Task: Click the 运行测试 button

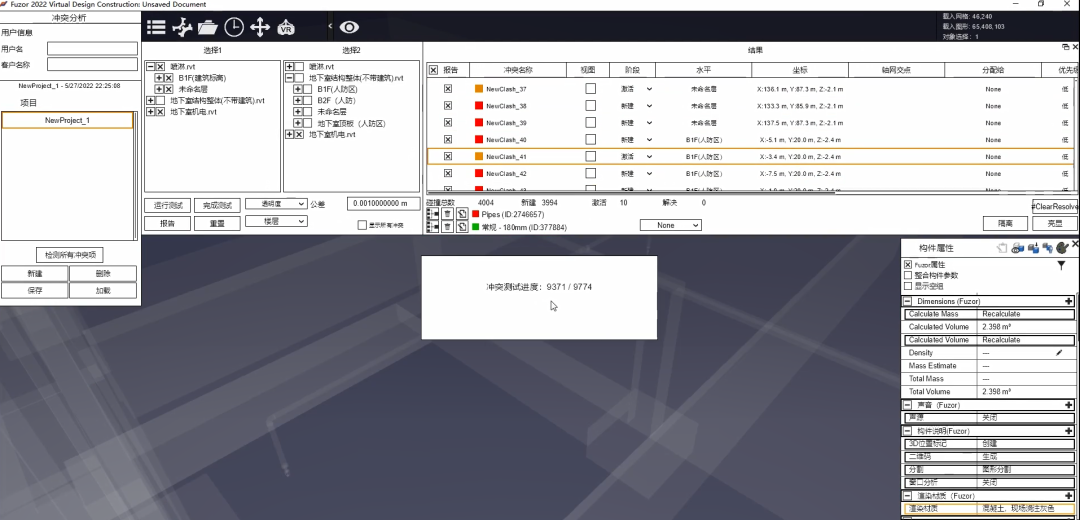Action: point(168,205)
